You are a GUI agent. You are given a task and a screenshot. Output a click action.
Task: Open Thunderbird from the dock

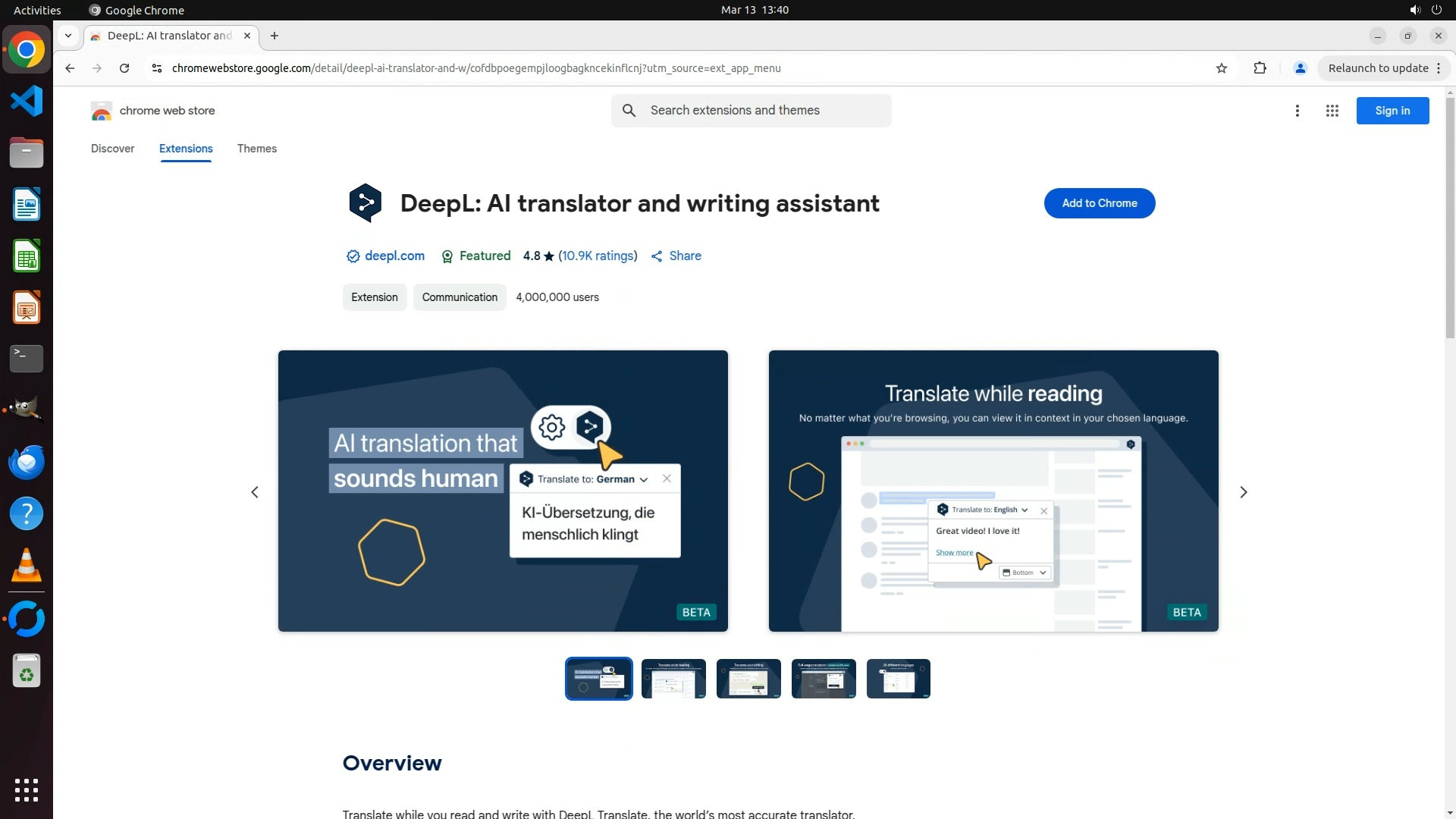point(27,462)
